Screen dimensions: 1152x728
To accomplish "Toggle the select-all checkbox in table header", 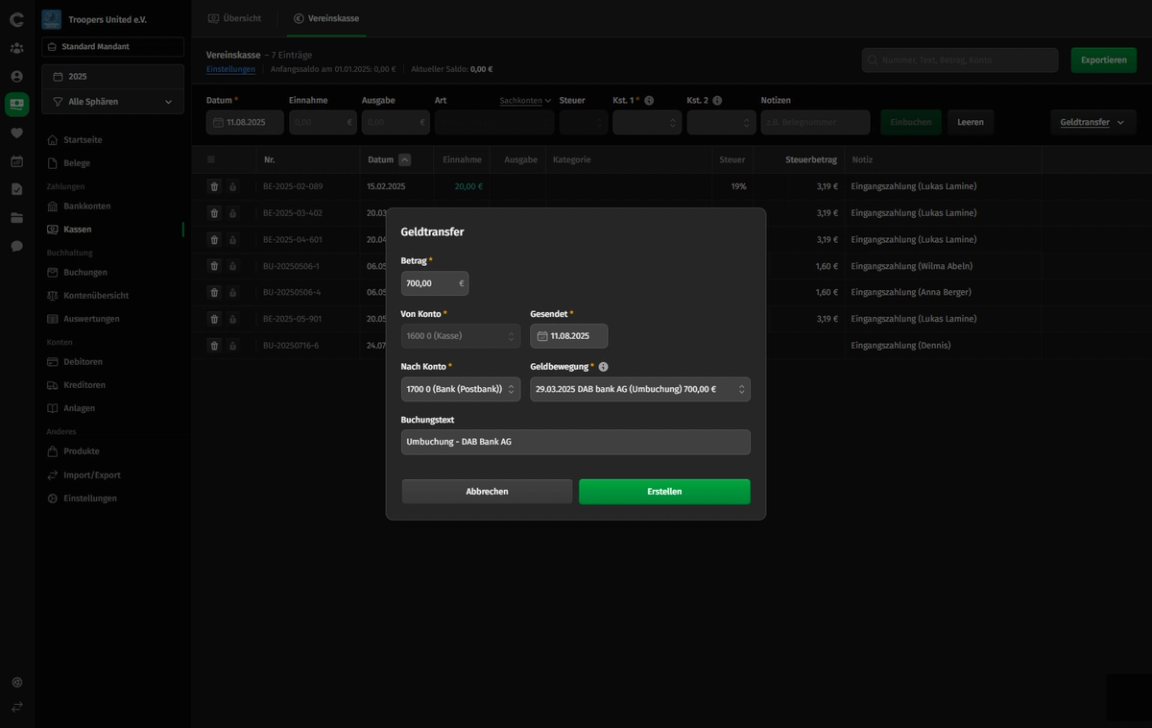I will (211, 159).
